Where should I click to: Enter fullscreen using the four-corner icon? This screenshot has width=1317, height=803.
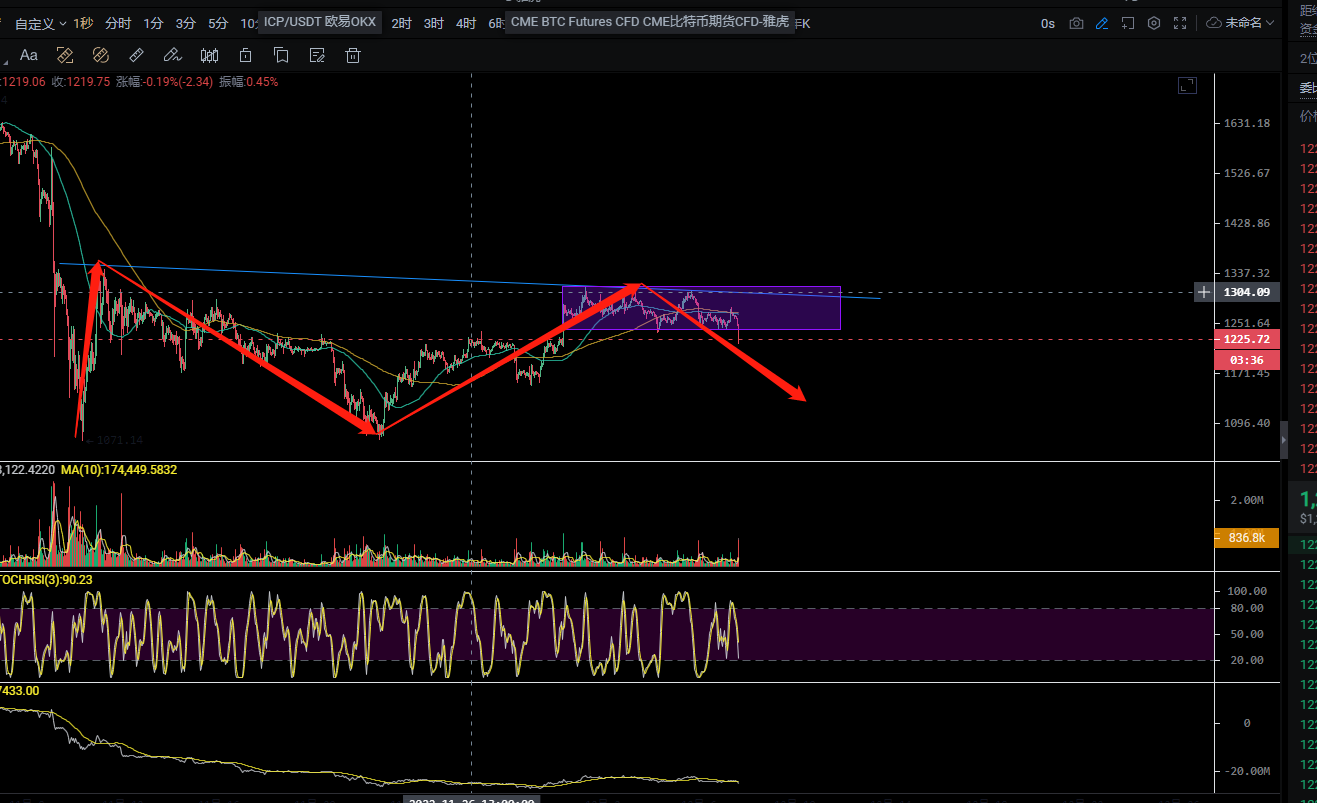click(1180, 23)
